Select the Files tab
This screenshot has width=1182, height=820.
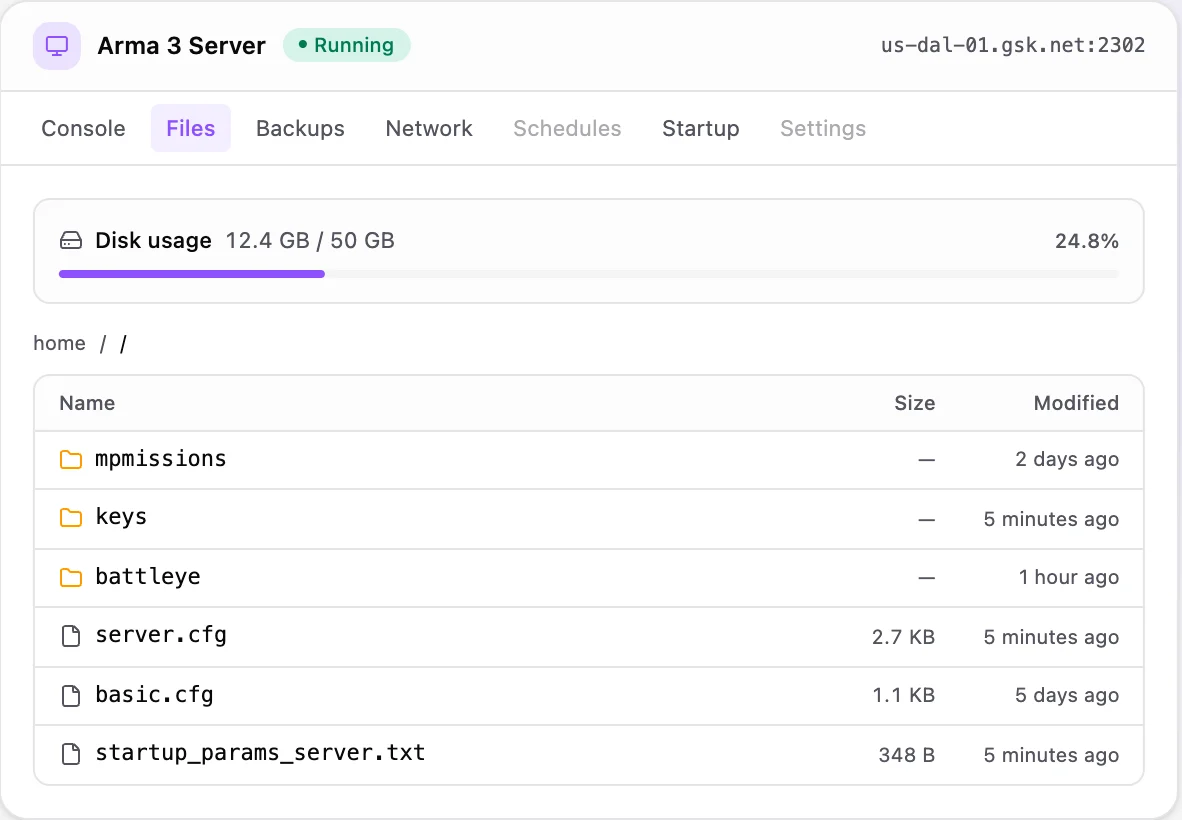pos(191,128)
